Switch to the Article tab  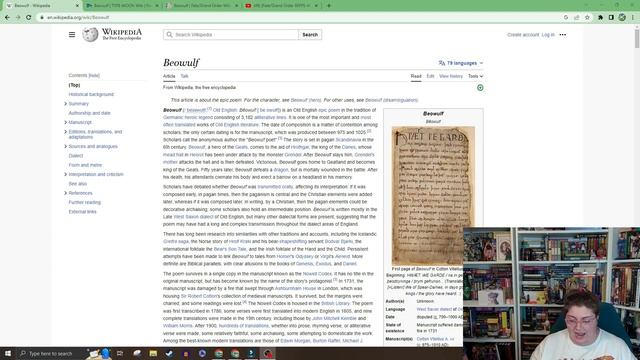click(x=169, y=76)
